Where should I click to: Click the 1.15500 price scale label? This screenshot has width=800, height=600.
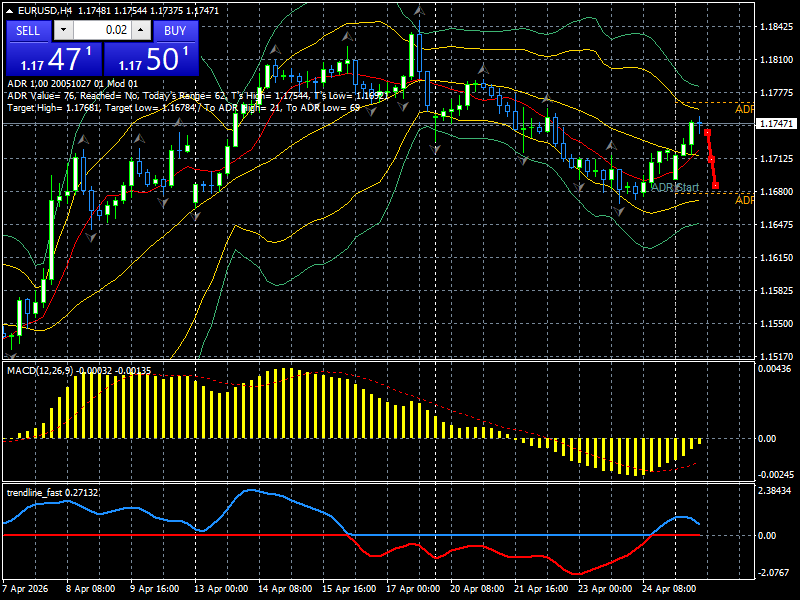[x=776, y=323]
